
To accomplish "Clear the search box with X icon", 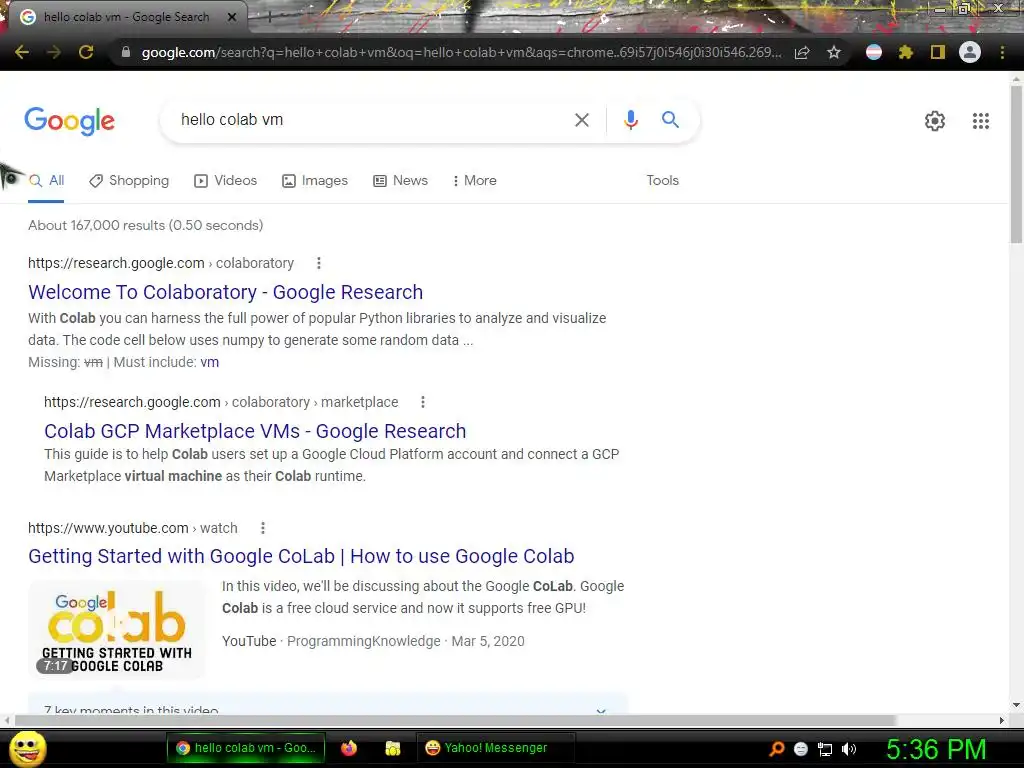I will pos(581,120).
